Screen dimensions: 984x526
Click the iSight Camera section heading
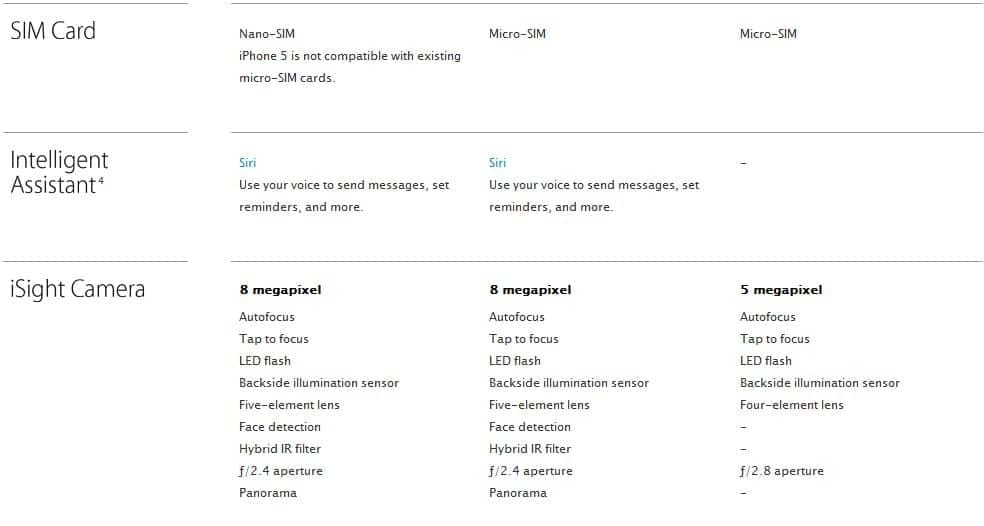point(77,290)
